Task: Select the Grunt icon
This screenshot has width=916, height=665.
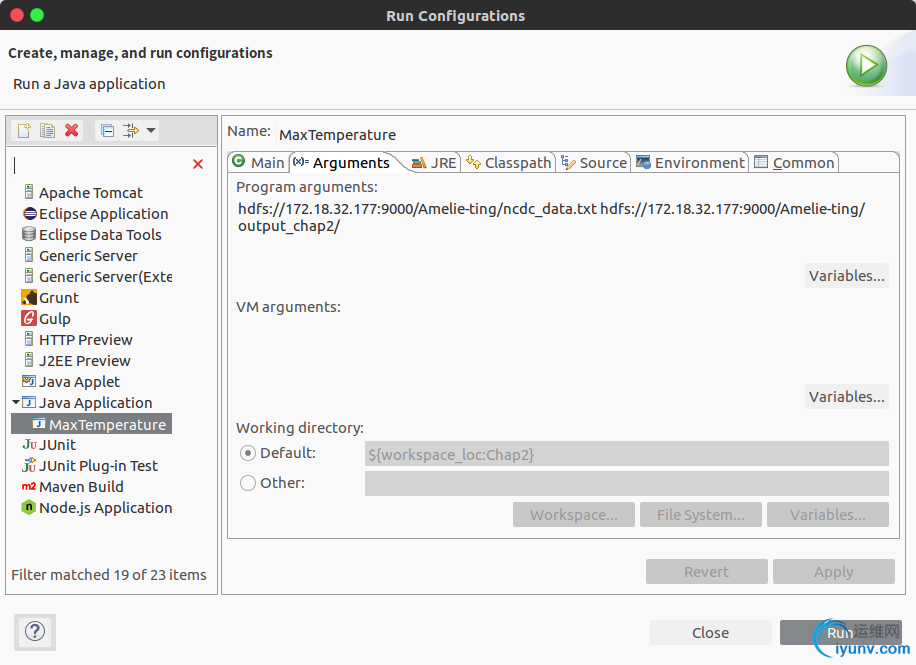Action: coord(29,297)
